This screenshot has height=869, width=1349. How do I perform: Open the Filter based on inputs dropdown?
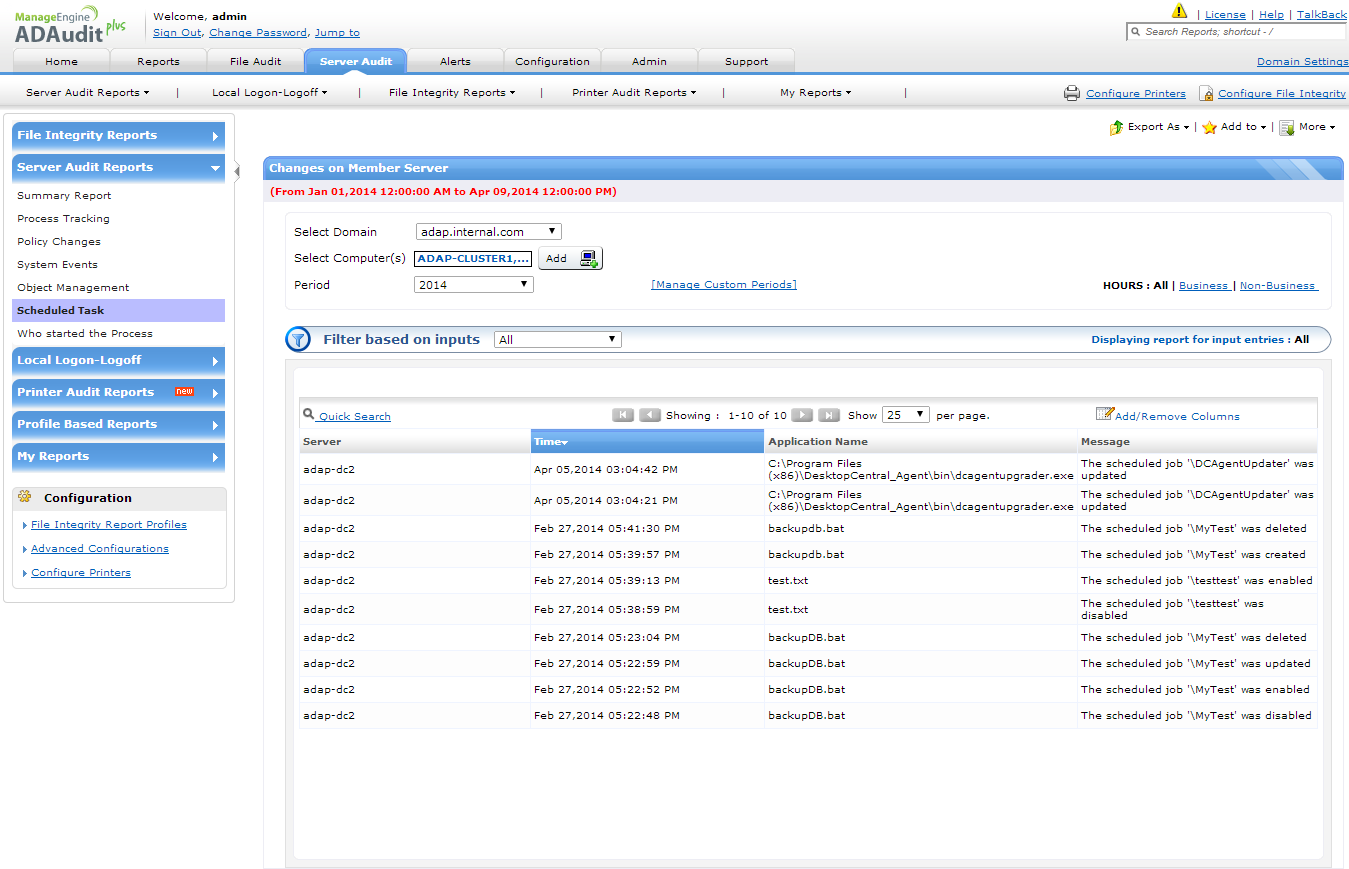[558, 340]
